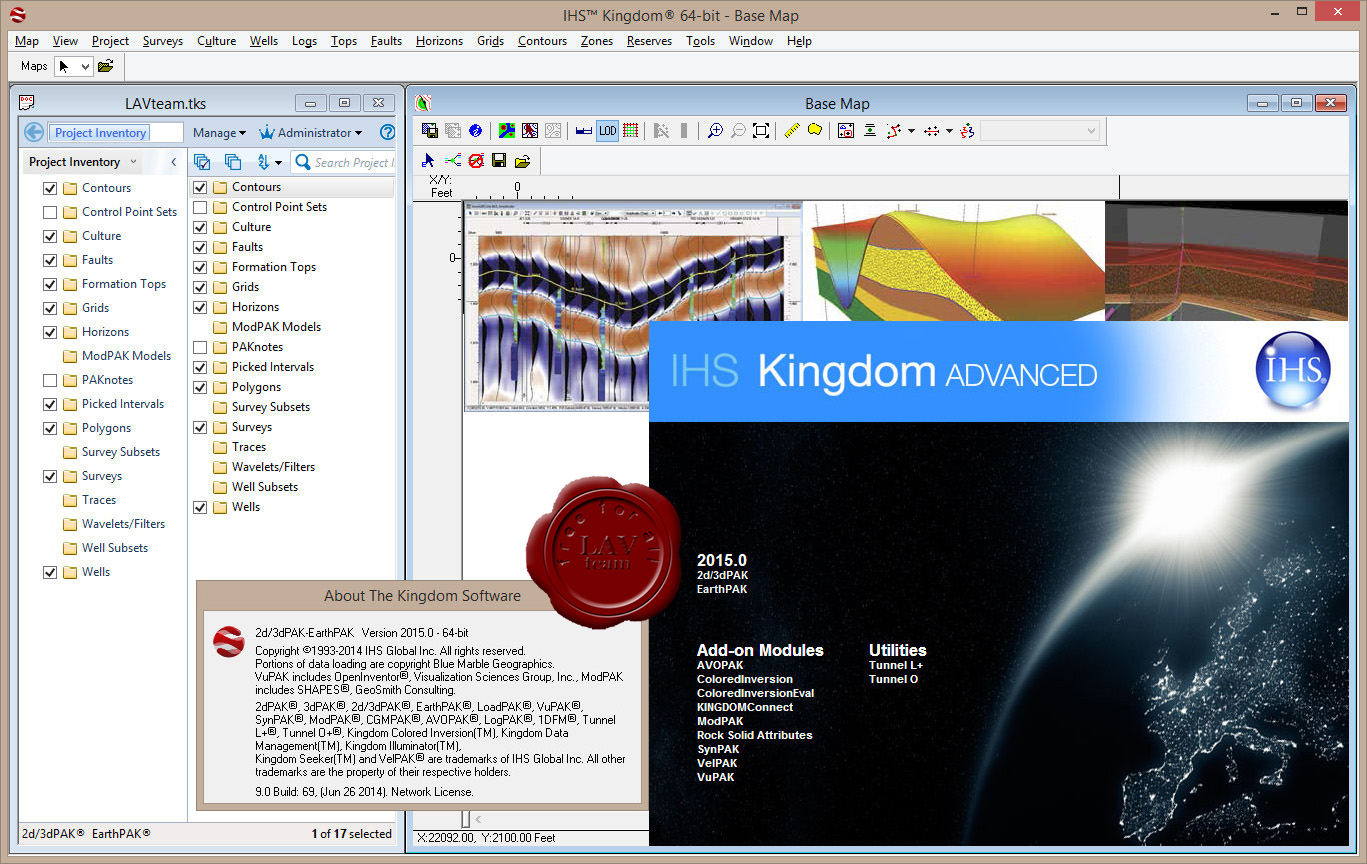Check Control Point Sets in left tree pane
The width and height of the screenshot is (1367, 864).
[x=50, y=212]
